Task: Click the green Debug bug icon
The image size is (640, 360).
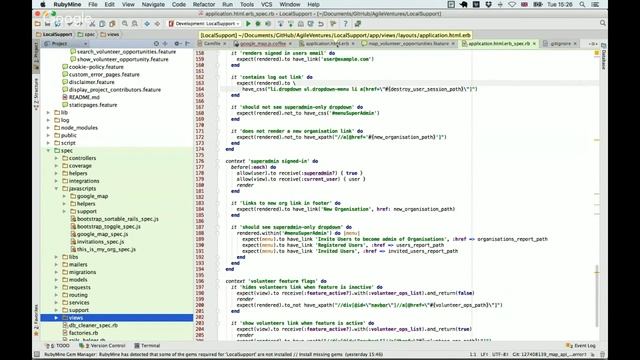Action: (258, 24)
